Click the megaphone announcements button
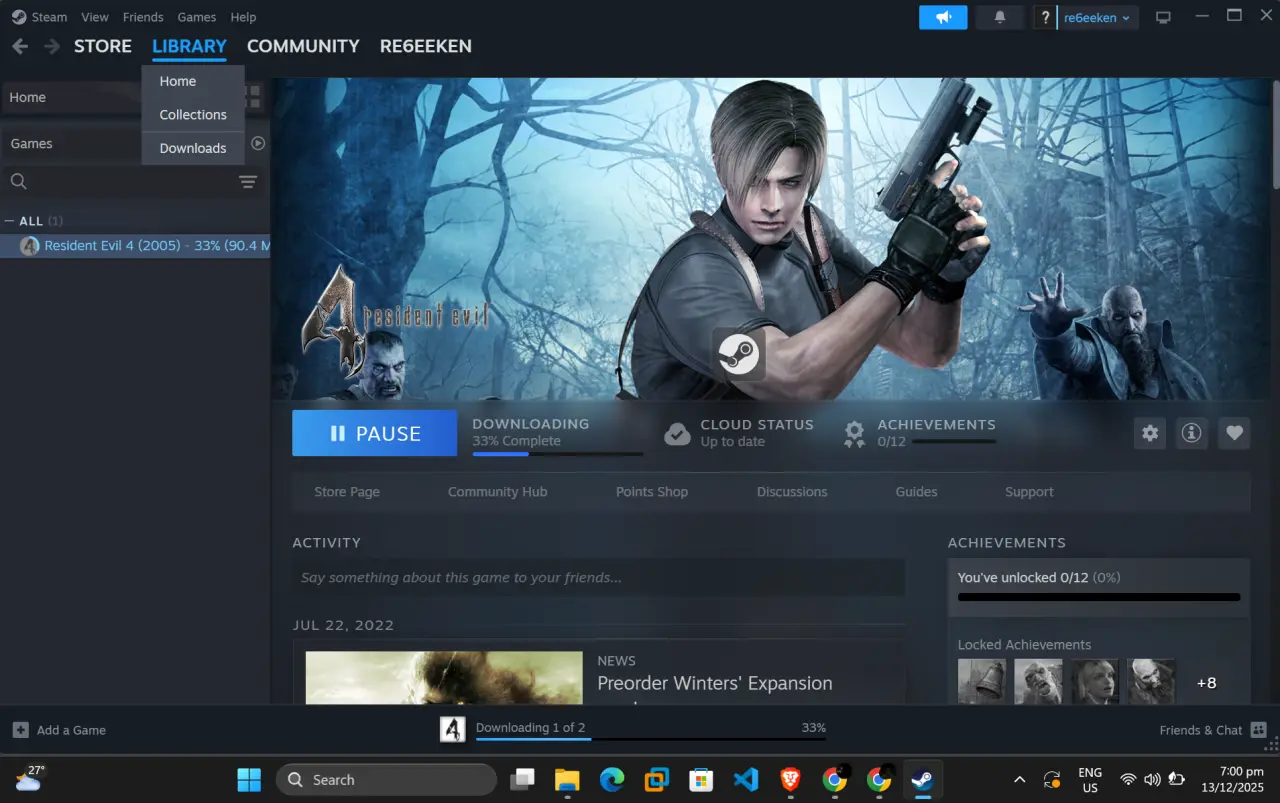The image size is (1280, 803). 943,17
